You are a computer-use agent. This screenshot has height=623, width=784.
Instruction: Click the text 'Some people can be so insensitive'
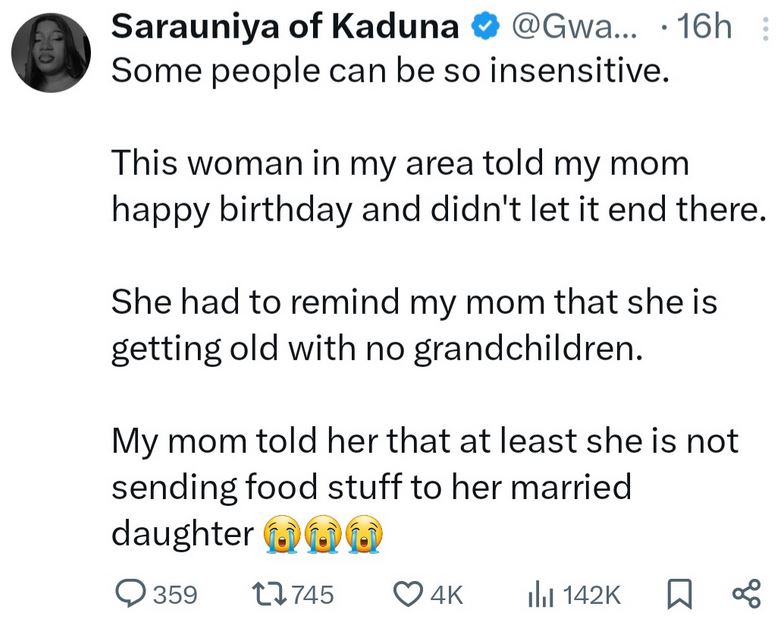385,73
